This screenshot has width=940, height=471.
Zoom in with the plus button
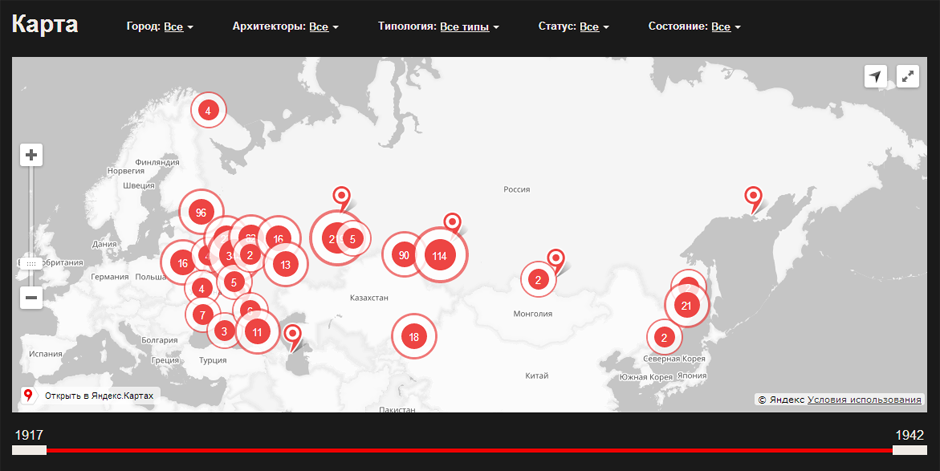[x=32, y=155]
